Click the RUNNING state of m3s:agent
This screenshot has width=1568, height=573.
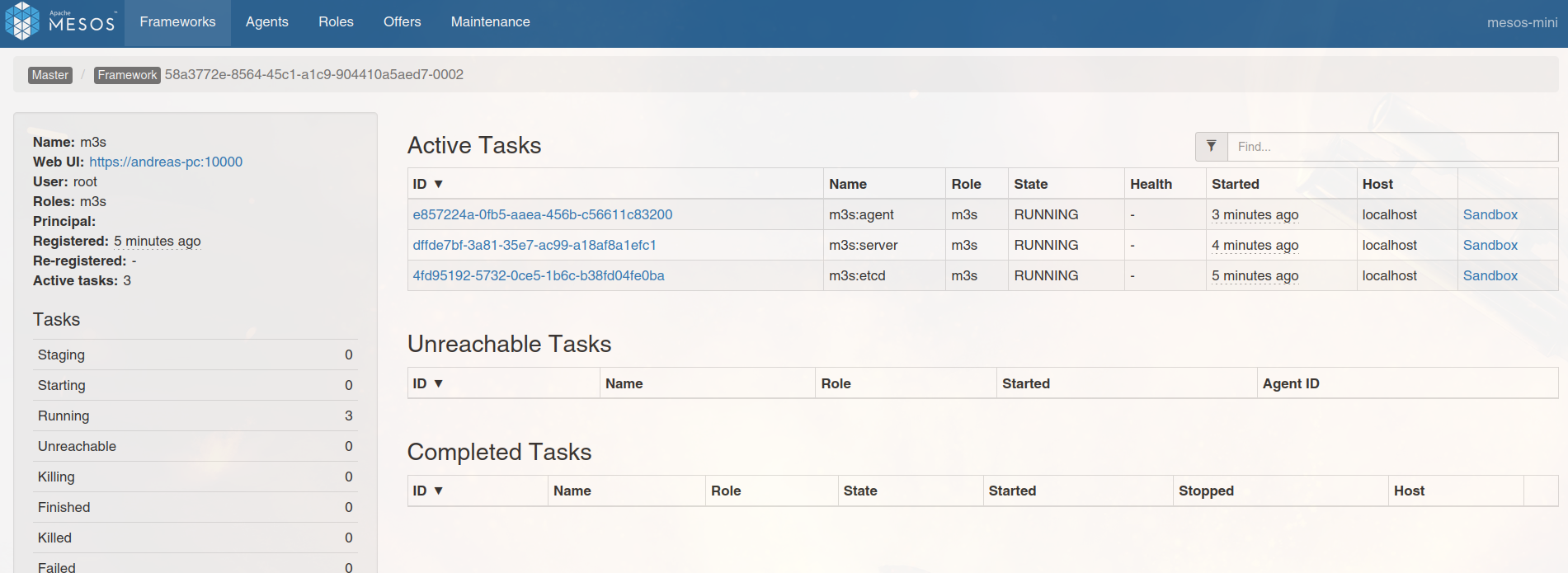pyautogui.click(x=1046, y=214)
